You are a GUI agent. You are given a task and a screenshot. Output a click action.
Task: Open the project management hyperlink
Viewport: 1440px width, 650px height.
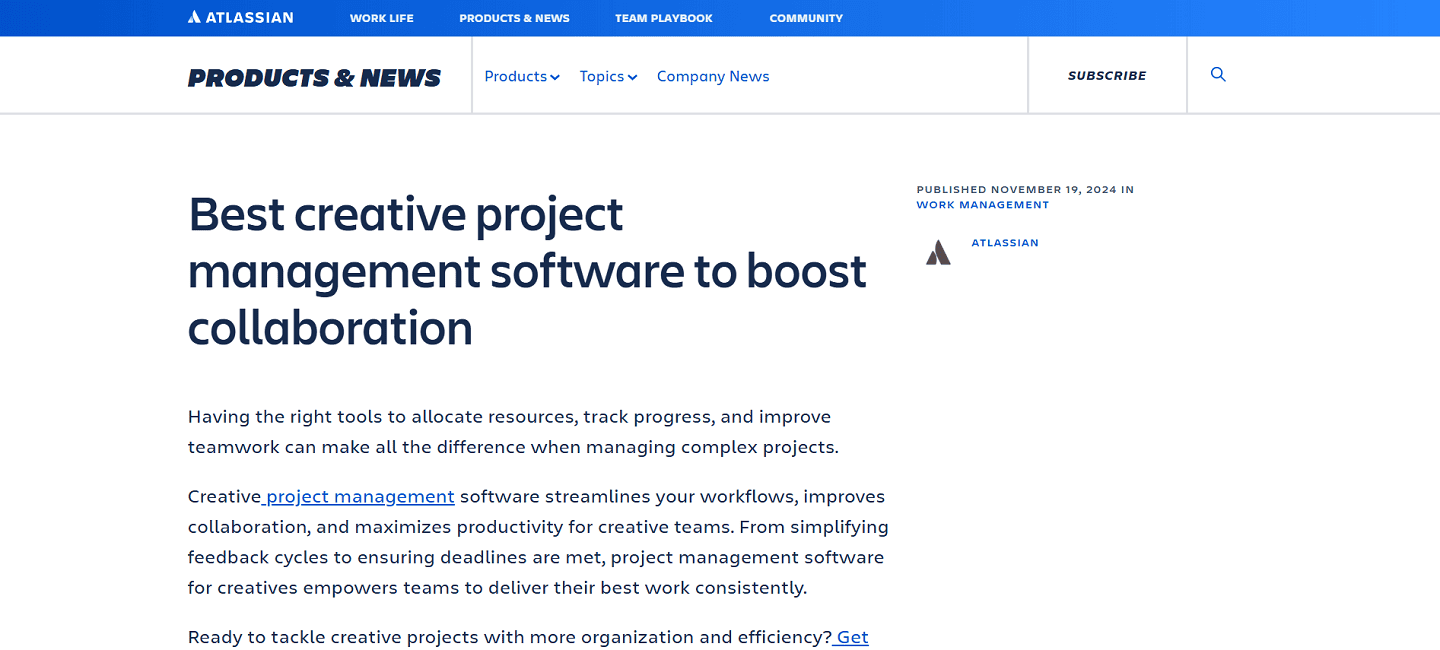(357, 496)
